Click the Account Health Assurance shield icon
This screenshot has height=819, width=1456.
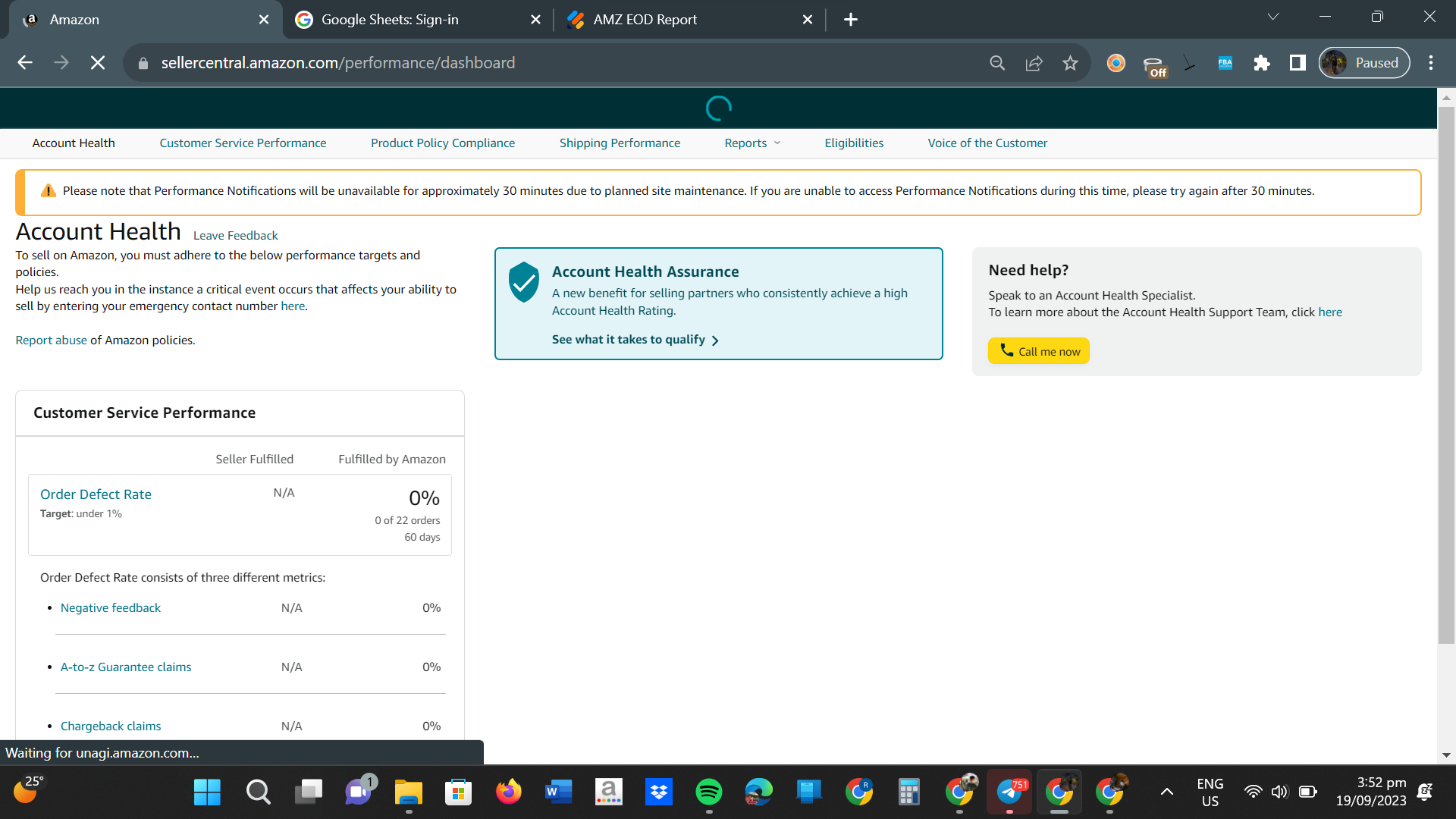[523, 282]
